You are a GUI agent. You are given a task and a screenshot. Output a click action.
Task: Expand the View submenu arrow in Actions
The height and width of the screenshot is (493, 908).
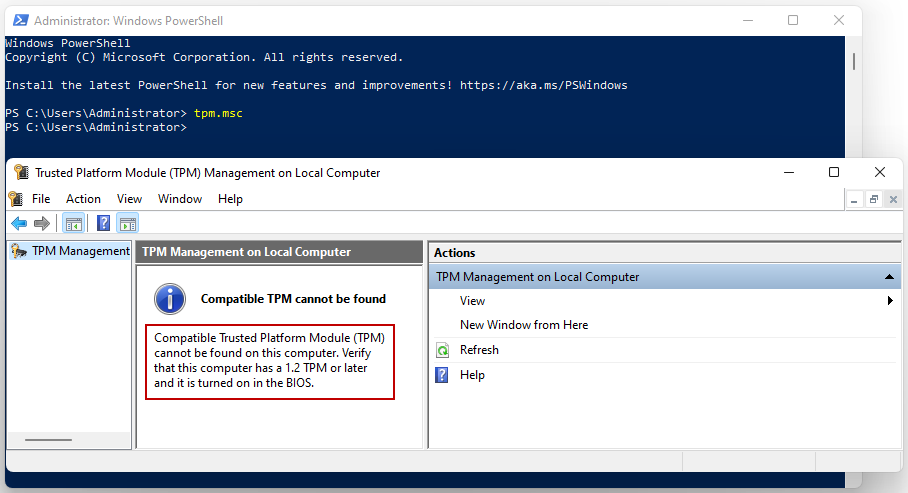tap(890, 301)
